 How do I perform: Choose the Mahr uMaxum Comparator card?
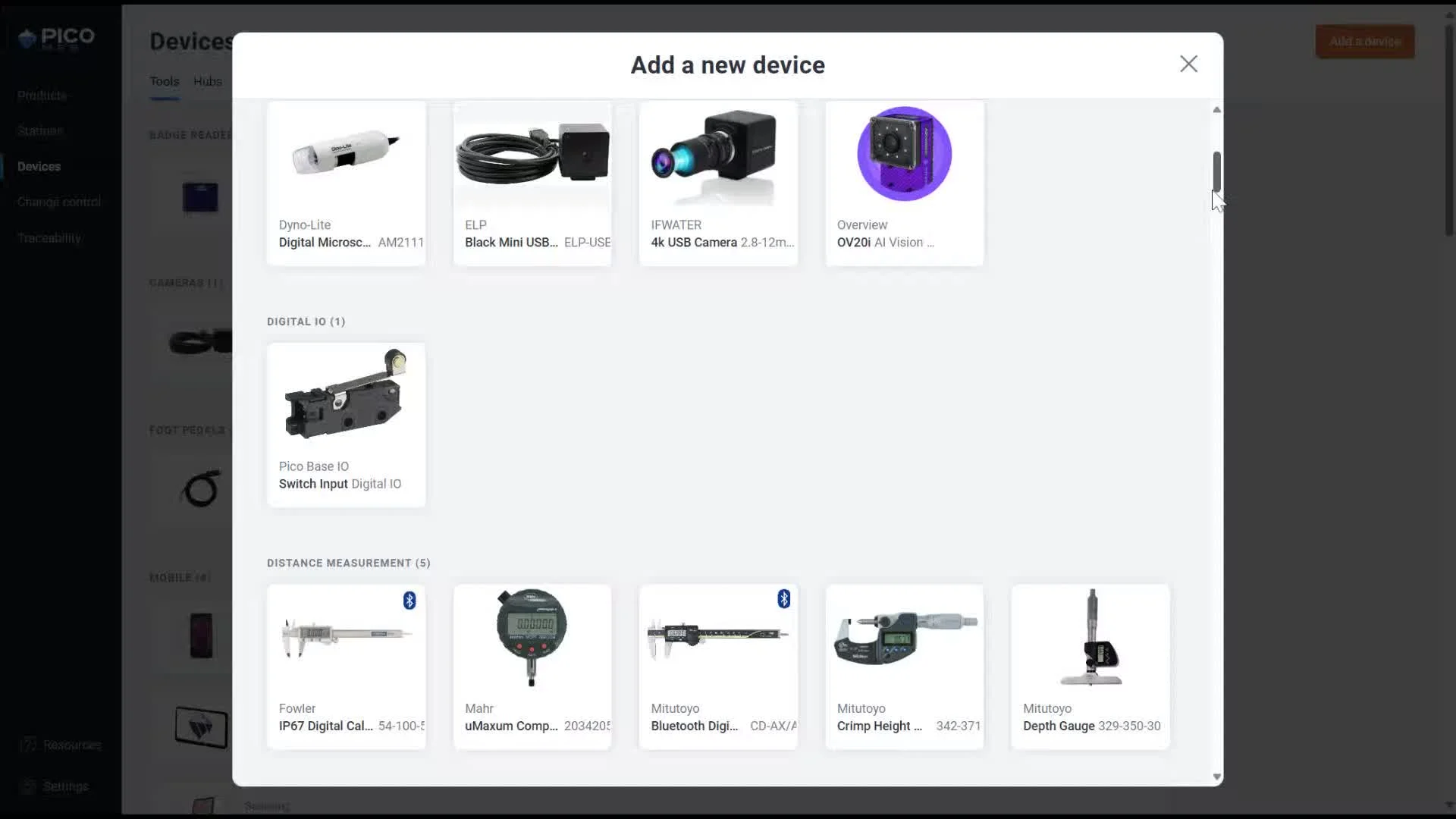[x=532, y=667]
